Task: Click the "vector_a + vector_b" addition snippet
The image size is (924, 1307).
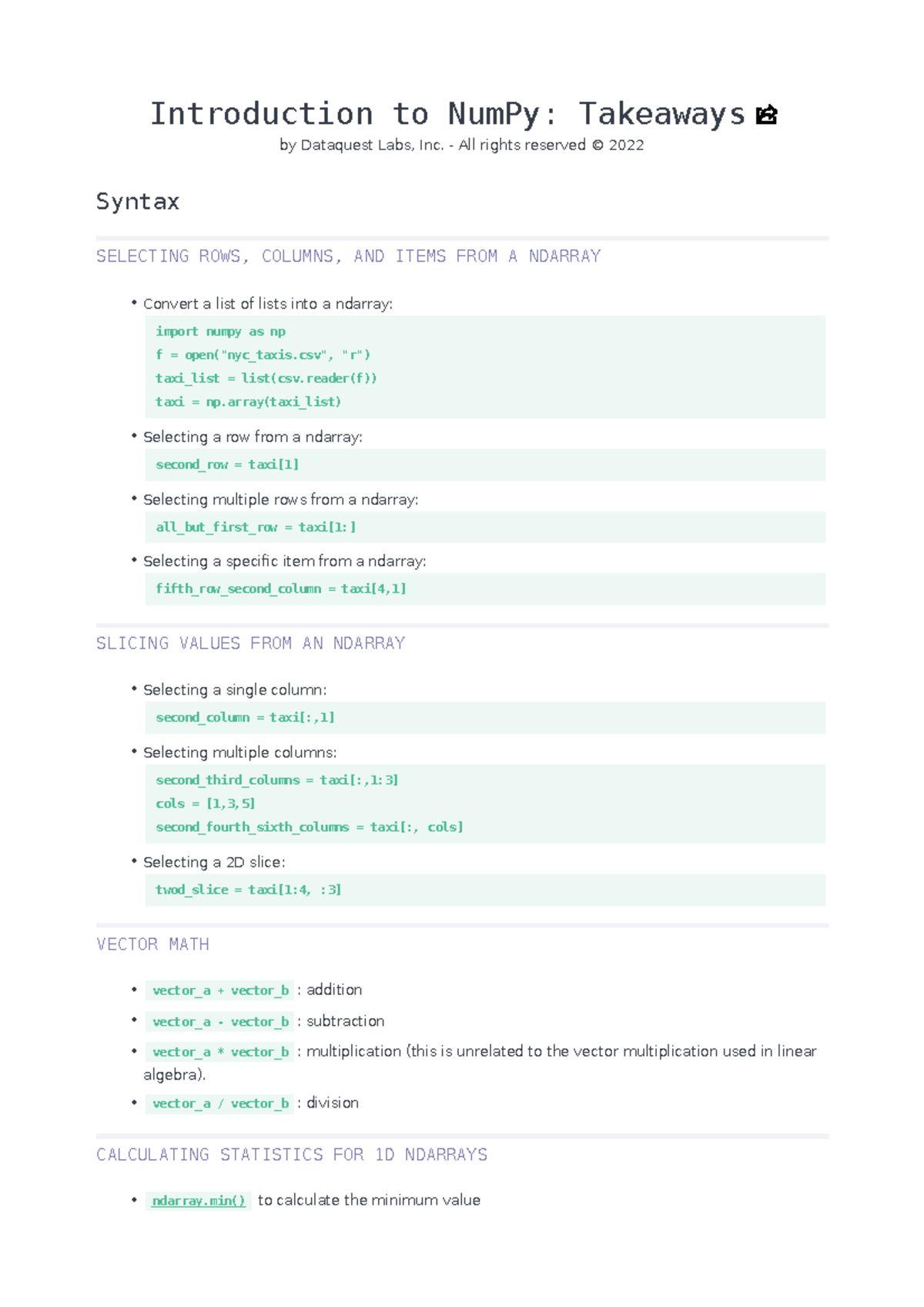Action: point(220,990)
